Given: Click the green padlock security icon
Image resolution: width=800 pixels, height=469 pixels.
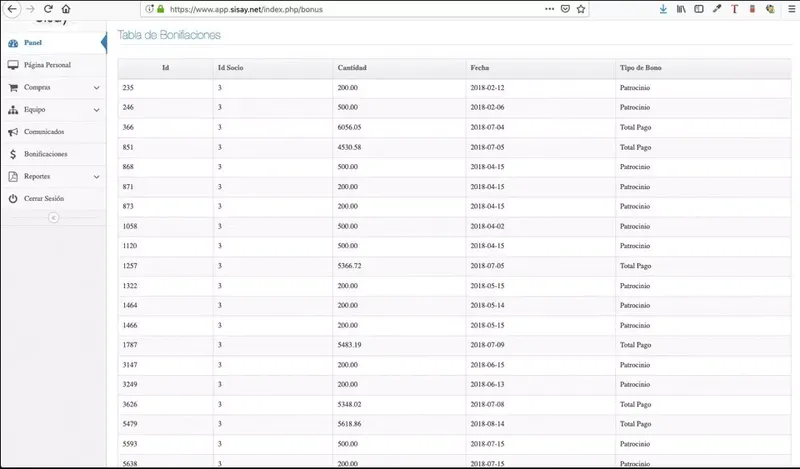Looking at the screenshot, I should [161, 9].
